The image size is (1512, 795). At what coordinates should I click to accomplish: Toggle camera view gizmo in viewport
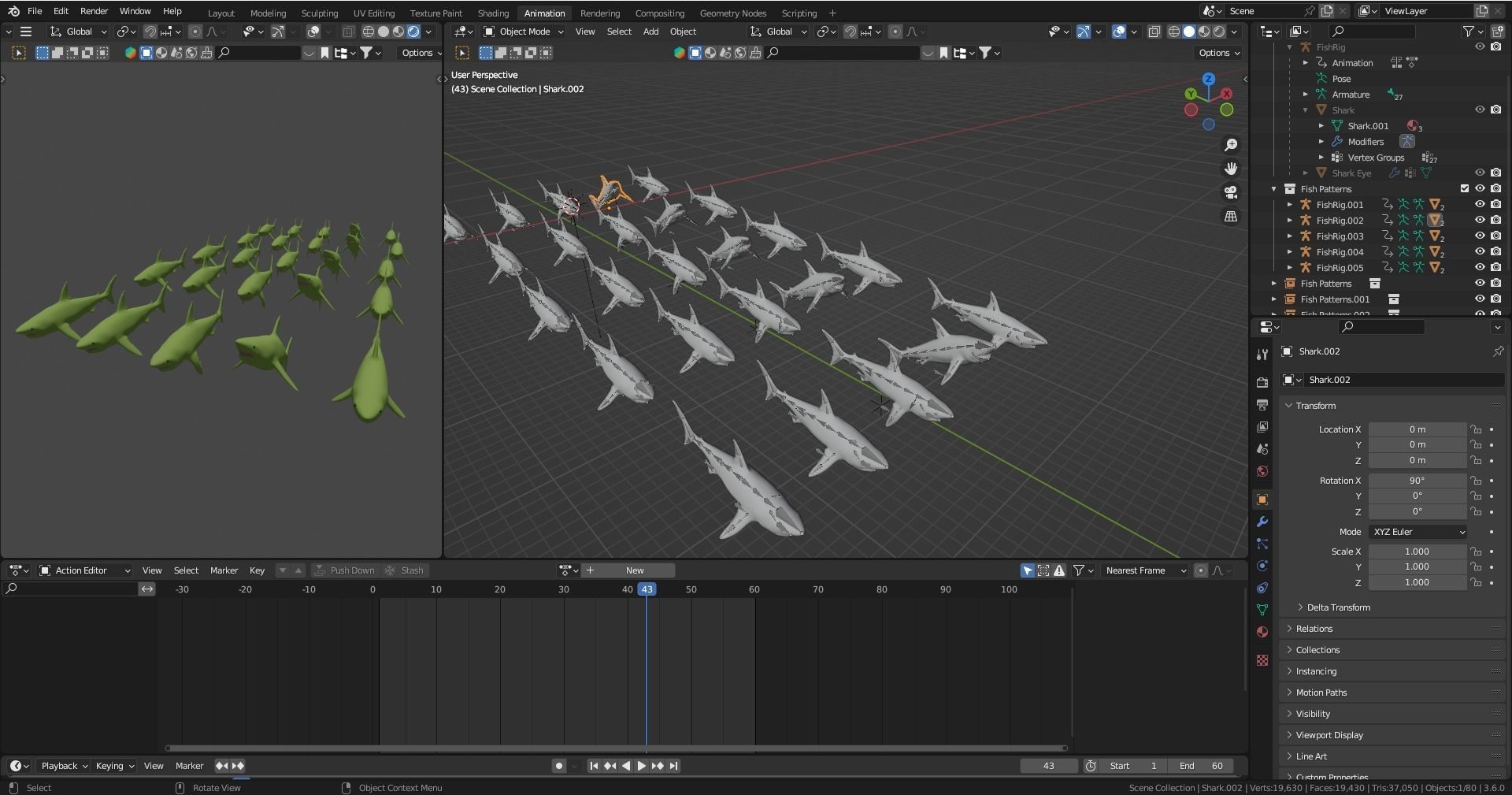point(1231,192)
